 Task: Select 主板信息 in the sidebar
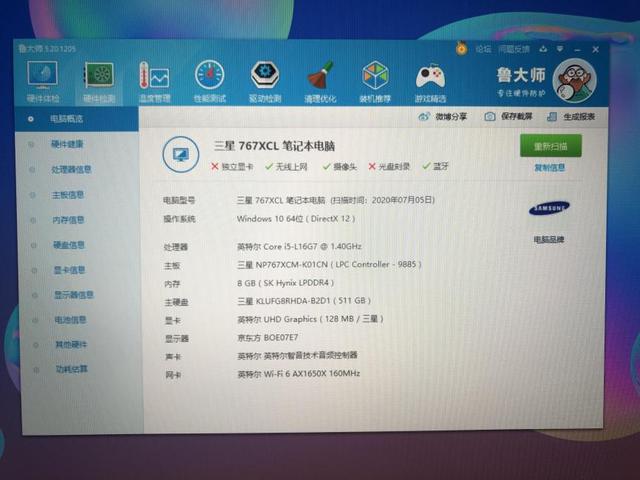[x=68, y=195]
